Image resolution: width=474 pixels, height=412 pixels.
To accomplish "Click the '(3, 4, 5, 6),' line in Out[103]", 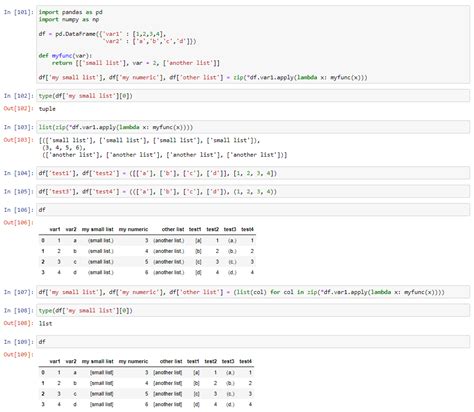I will (64, 148).
